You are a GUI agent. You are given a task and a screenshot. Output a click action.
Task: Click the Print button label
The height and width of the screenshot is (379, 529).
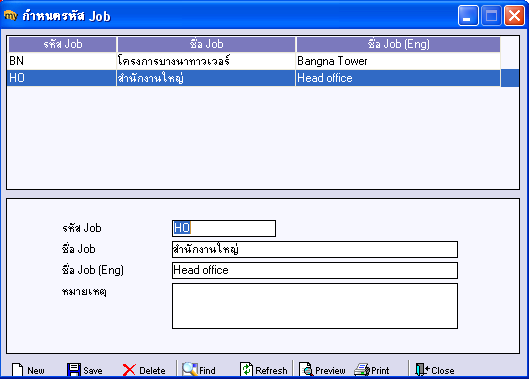[380, 371]
